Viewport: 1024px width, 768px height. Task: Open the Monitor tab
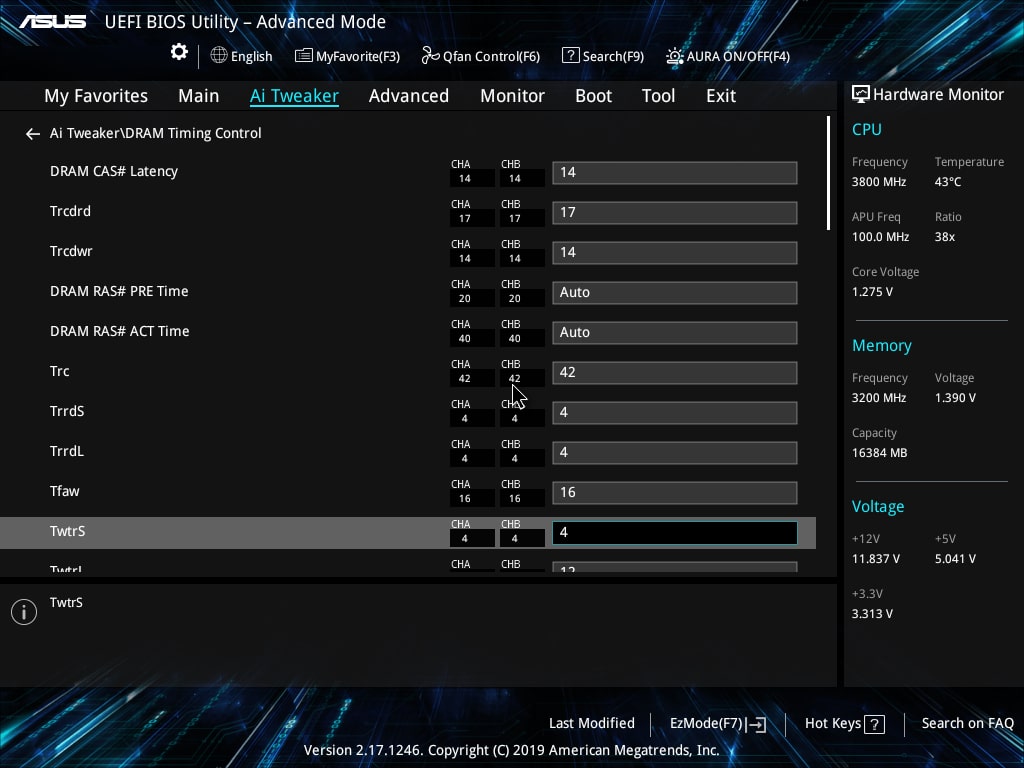click(x=513, y=96)
